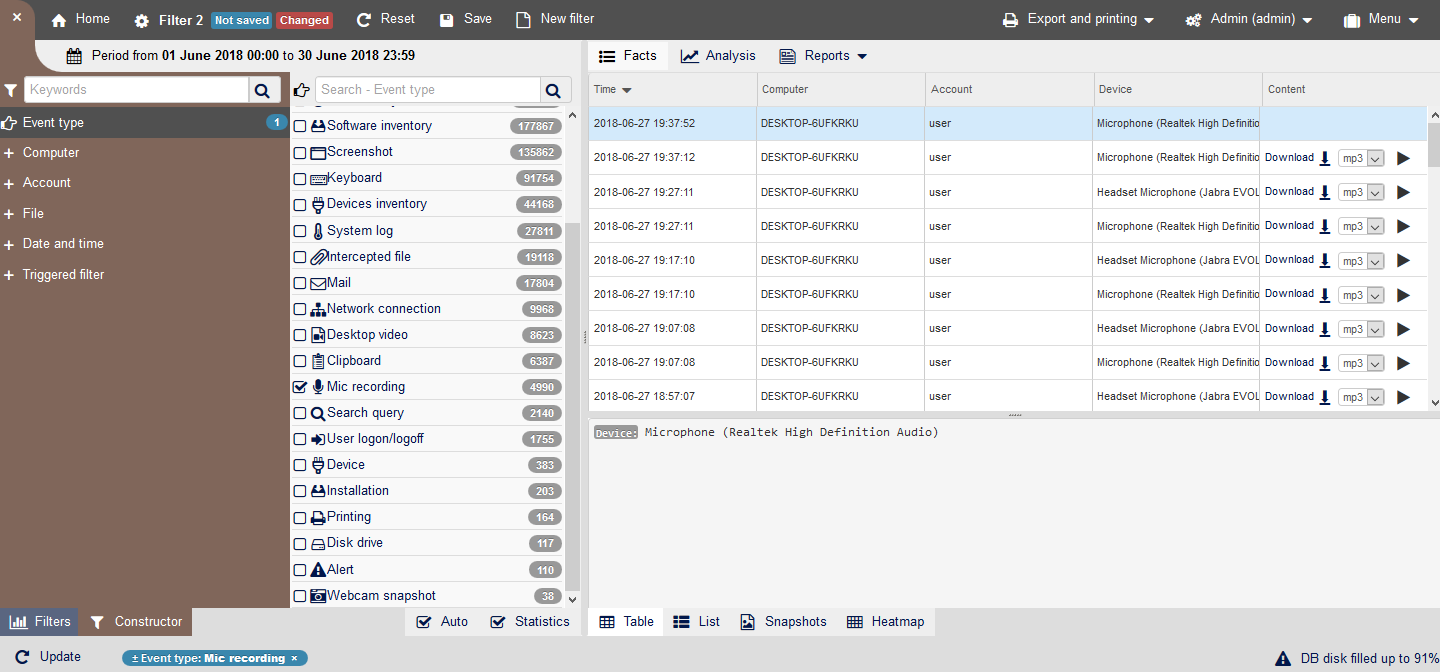This screenshot has height=672, width=1440.
Task: Open the Reports dropdown
Action: [823, 56]
